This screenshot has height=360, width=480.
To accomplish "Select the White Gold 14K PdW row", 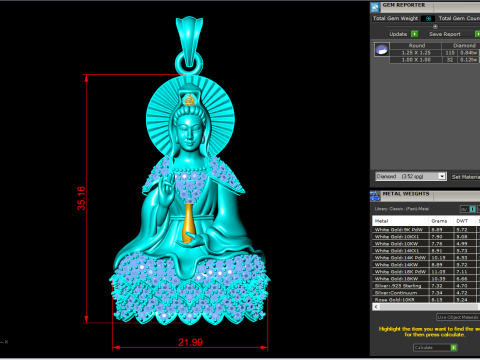I will tap(426, 258).
